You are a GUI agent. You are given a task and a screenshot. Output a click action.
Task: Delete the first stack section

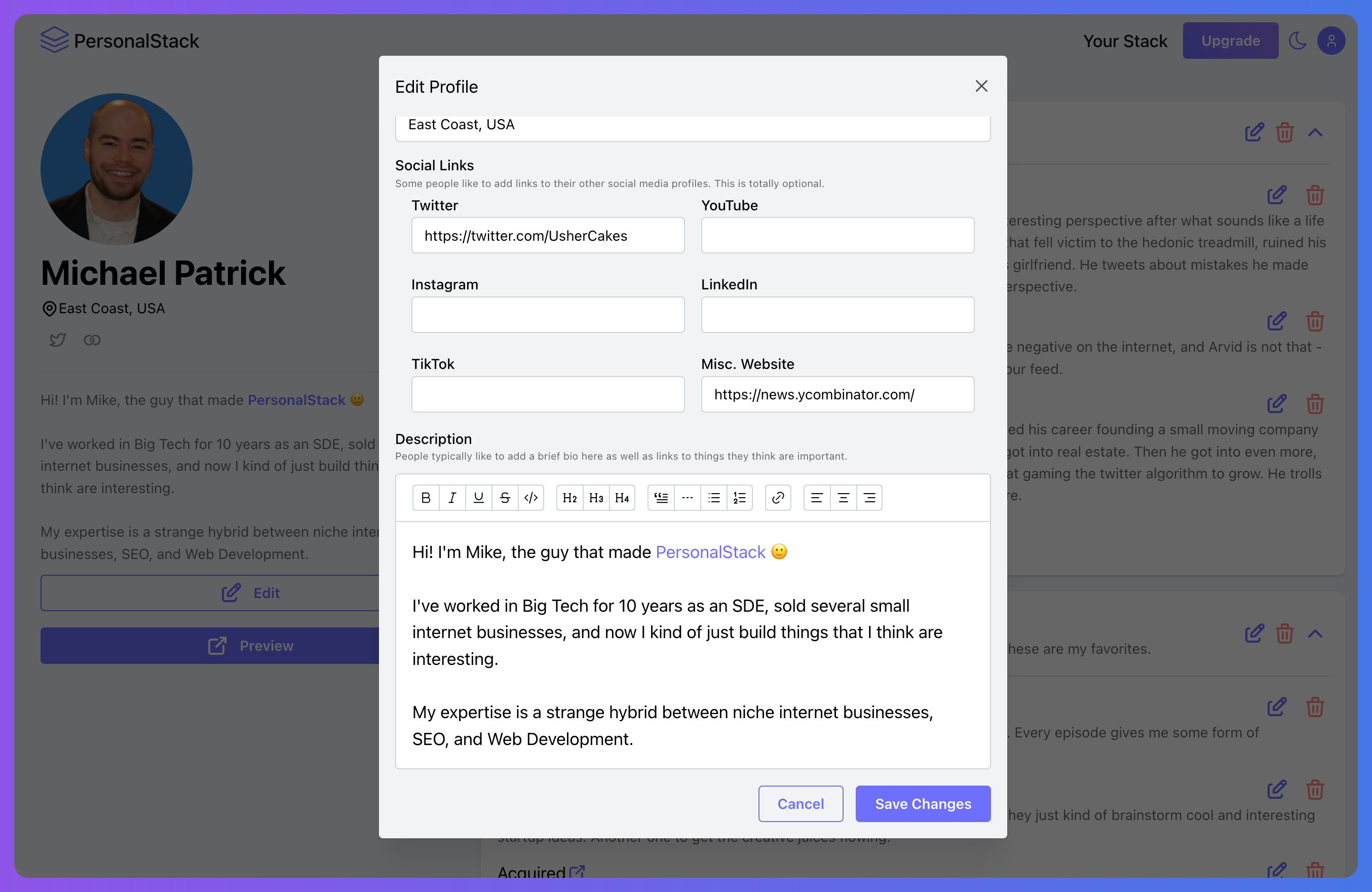[1284, 133]
